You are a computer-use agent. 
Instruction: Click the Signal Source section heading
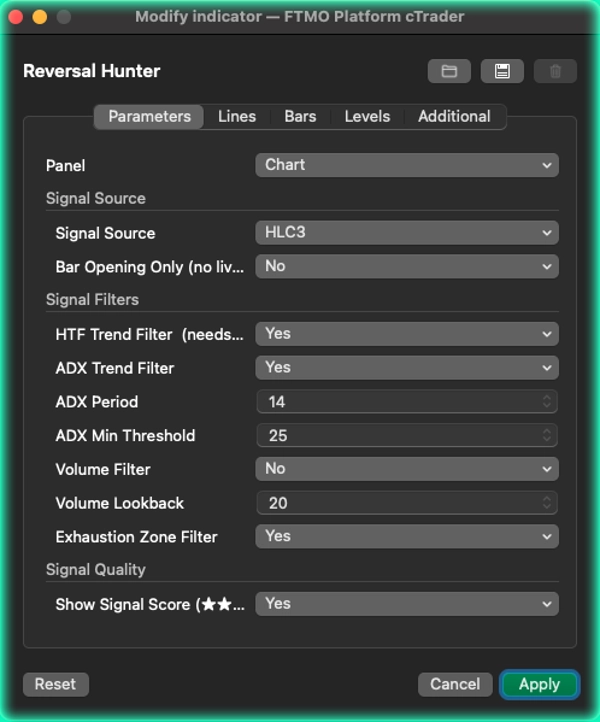click(x=96, y=198)
